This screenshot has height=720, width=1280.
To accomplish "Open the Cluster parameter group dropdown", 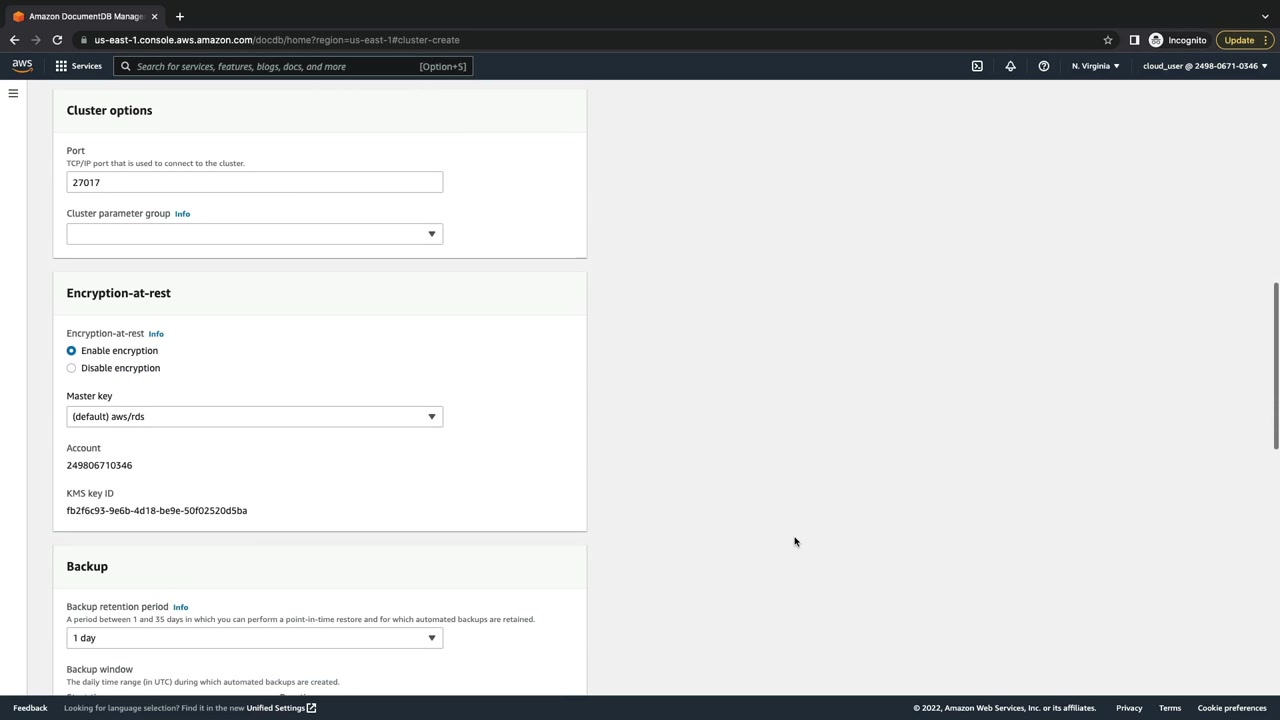I will coord(255,234).
